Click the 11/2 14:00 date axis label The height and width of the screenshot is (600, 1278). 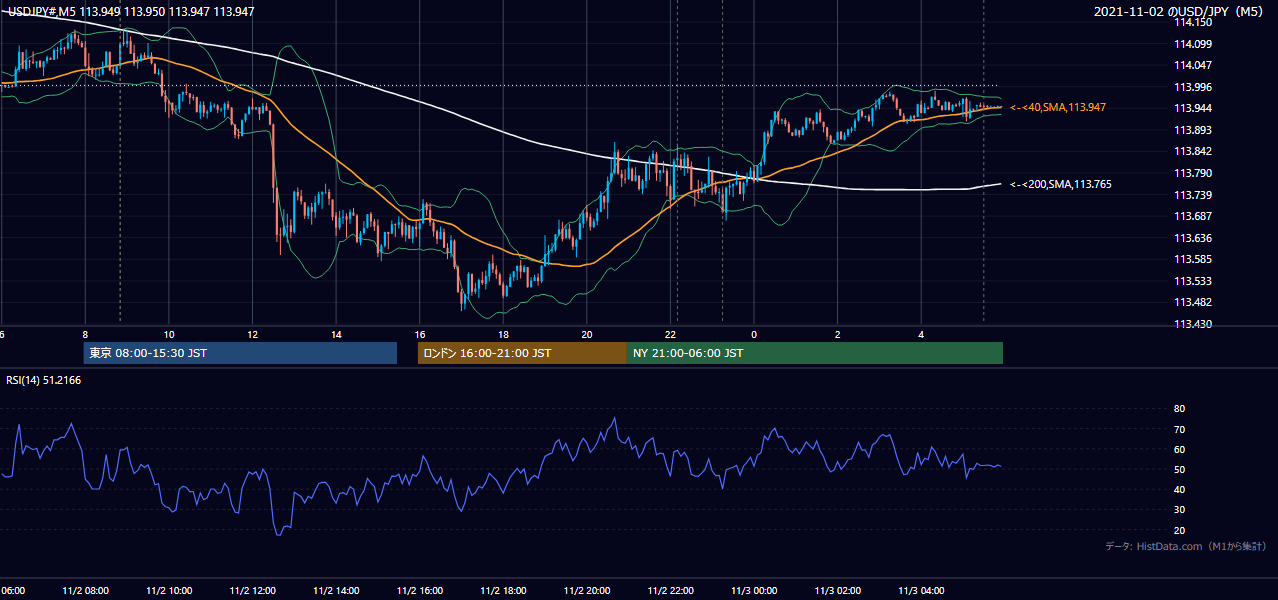pyautogui.click(x=336, y=590)
